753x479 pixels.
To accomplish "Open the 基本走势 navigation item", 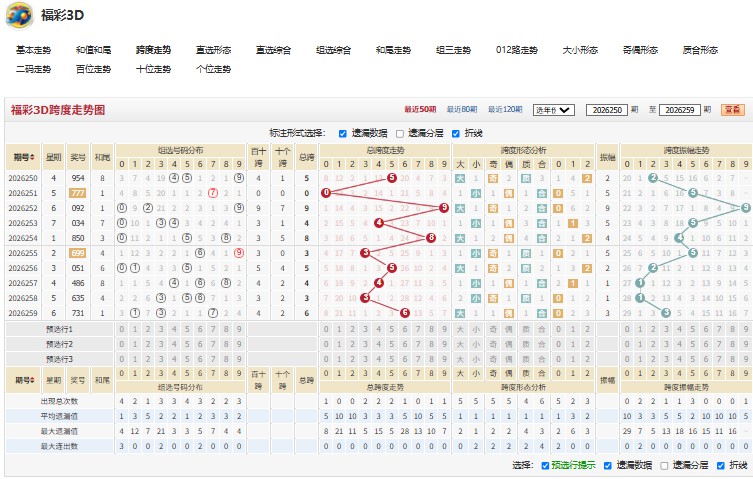I will click(x=33, y=50).
